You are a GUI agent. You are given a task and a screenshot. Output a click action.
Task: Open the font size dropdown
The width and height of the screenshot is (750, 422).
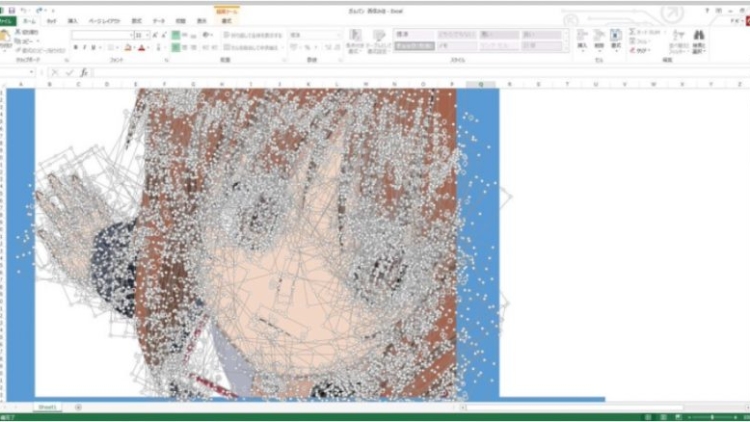pyautogui.click(x=141, y=34)
